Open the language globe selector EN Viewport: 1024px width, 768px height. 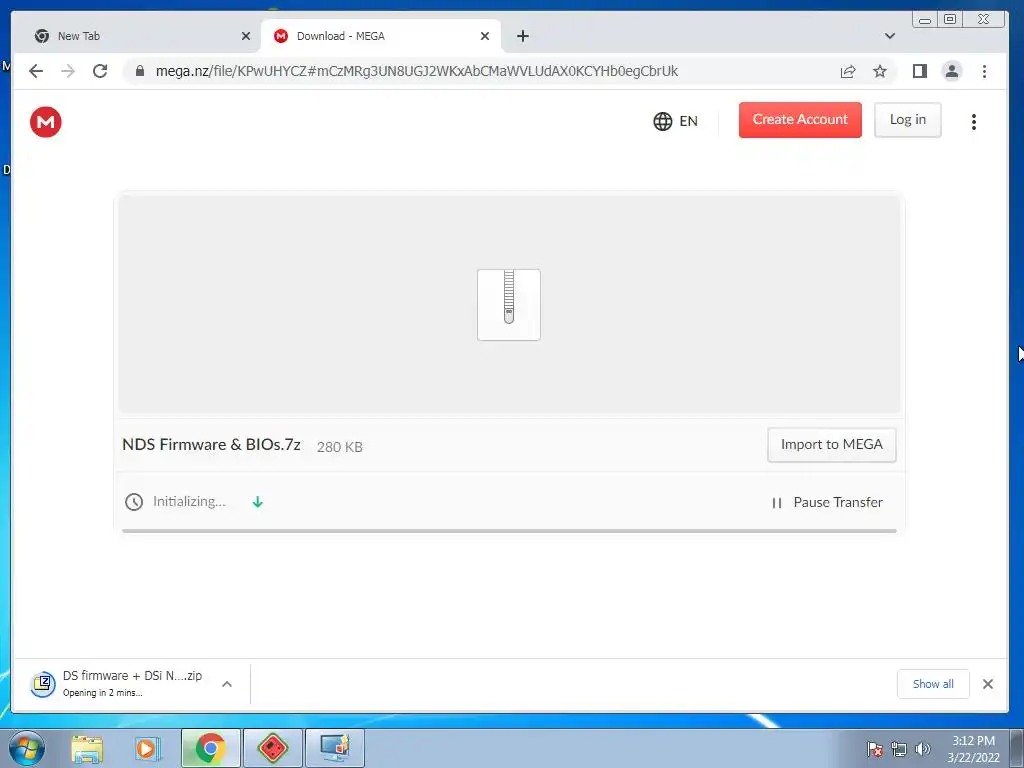point(675,121)
